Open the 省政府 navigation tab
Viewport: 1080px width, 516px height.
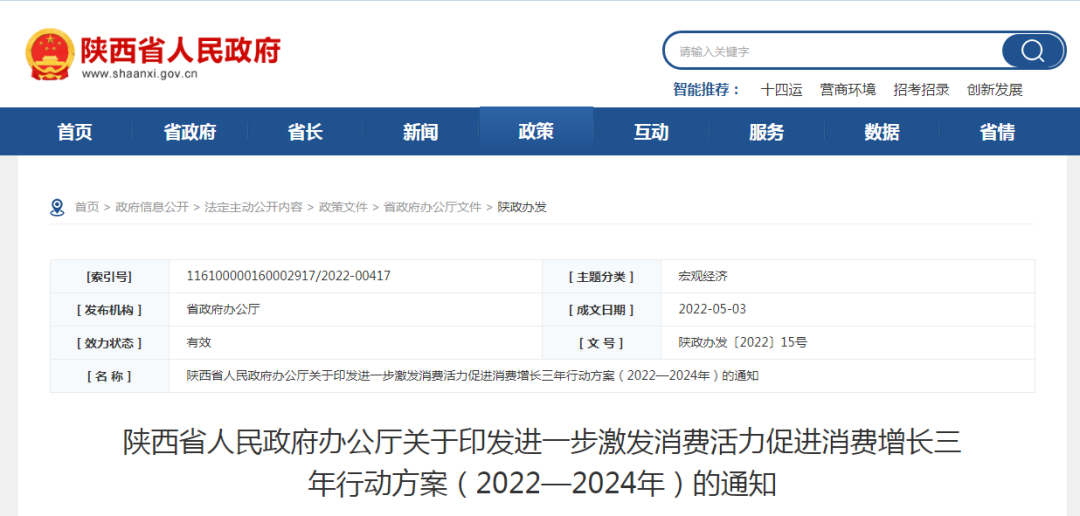pos(190,132)
